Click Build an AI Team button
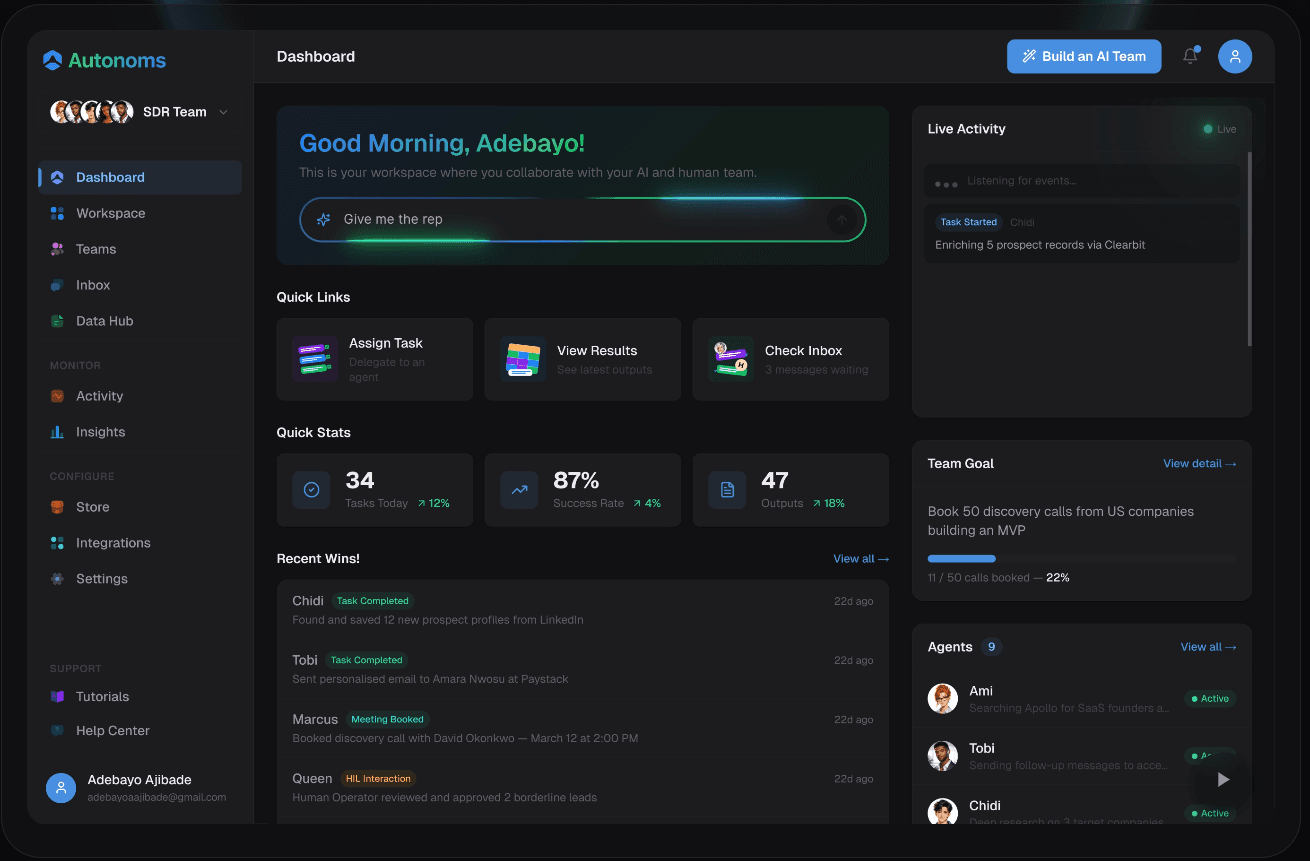Viewport: 1310px width, 861px height. pyautogui.click(x=1084, y=56)
